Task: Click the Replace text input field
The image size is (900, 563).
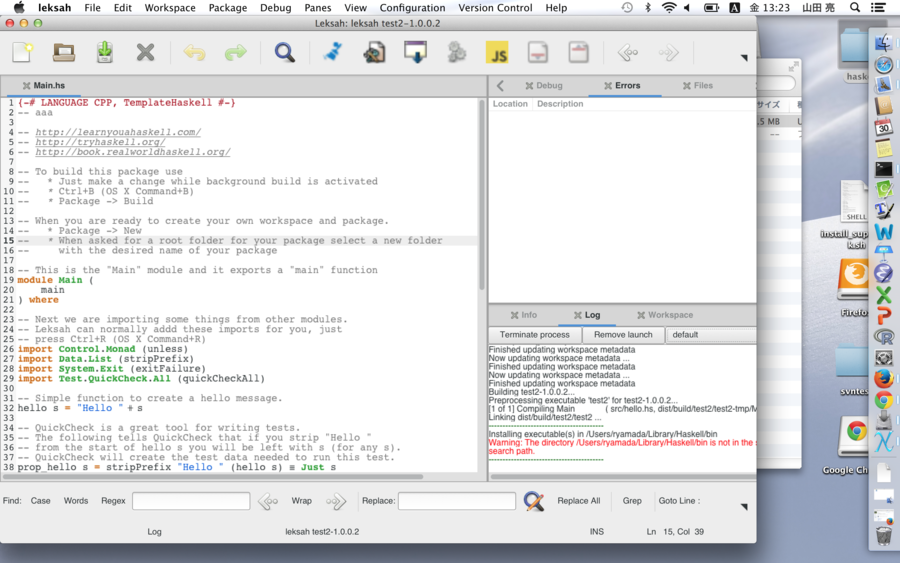Action: click(x=457, y=501)
